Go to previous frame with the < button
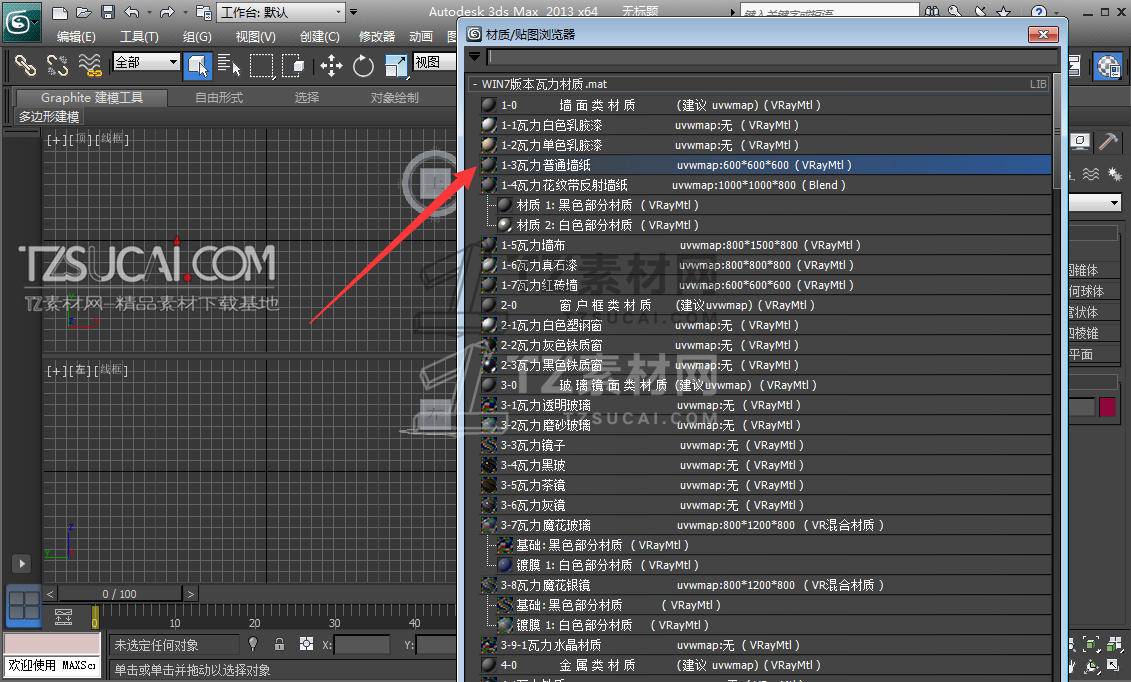This screenshot has height=682, width=1131. pyautogui.click(x=50, y=594)
